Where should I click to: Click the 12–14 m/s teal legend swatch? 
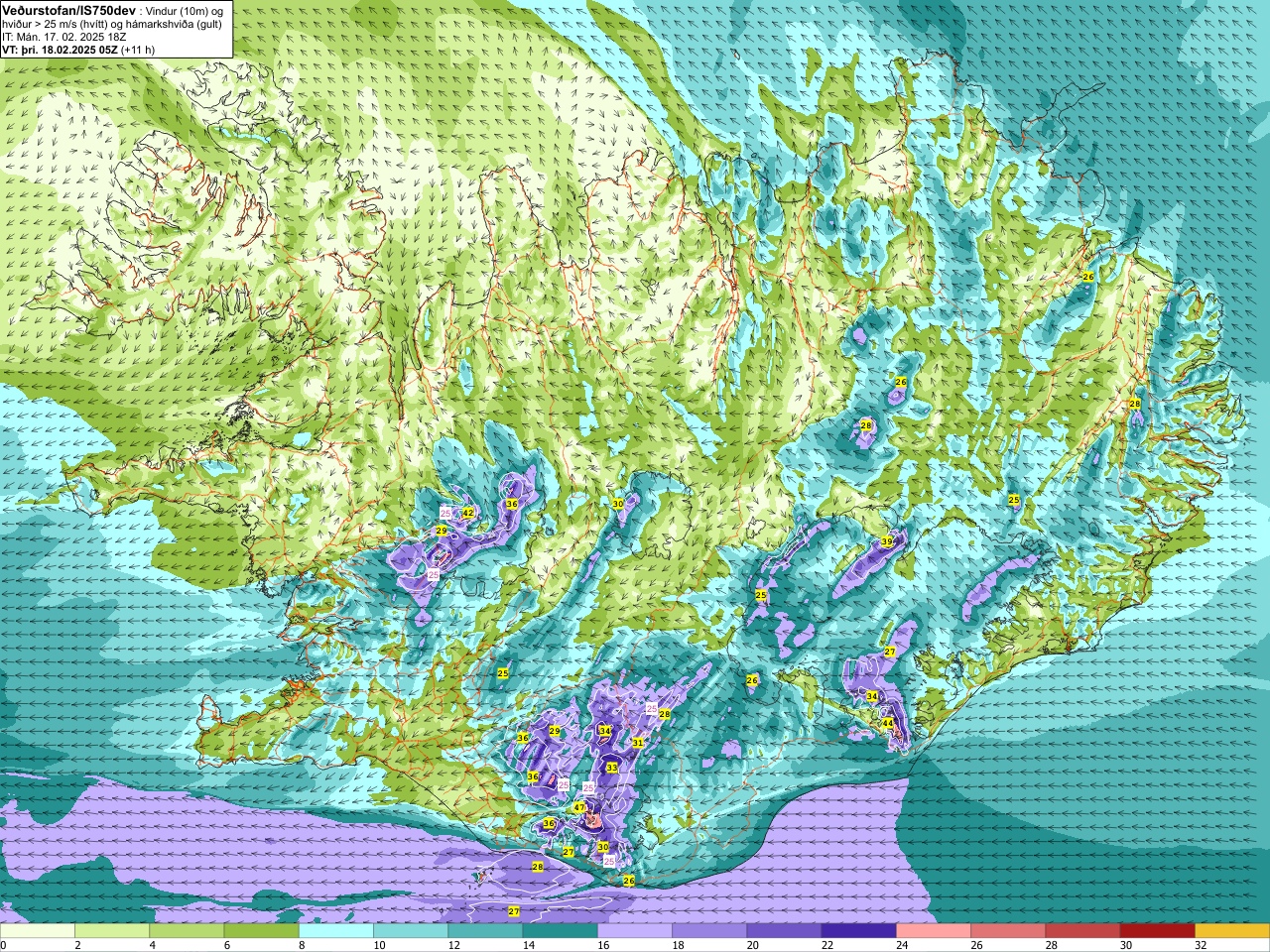point(485,931)
